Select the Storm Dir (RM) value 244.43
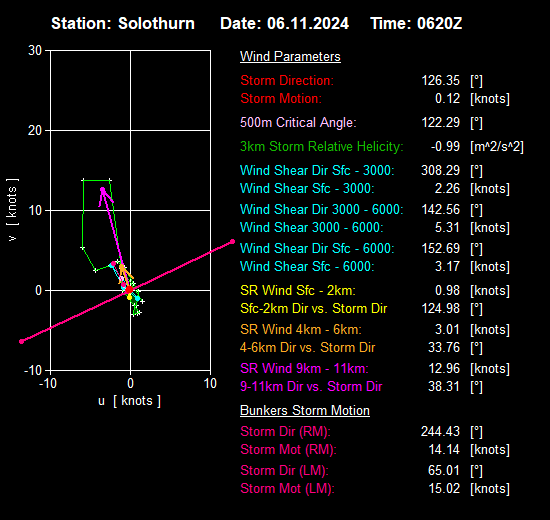This screenshot has width=550, height=520. point(440,431)
